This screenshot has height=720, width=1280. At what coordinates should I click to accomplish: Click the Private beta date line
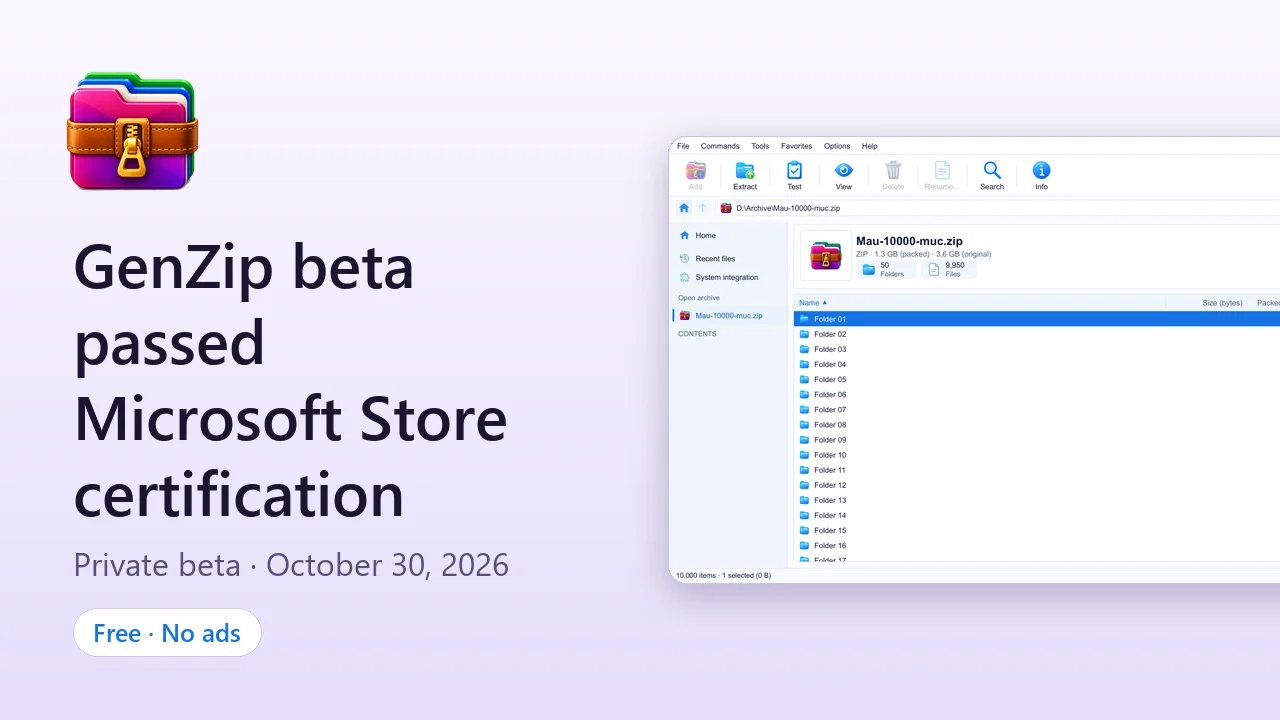pyautogui.click(x=291, y=565)
